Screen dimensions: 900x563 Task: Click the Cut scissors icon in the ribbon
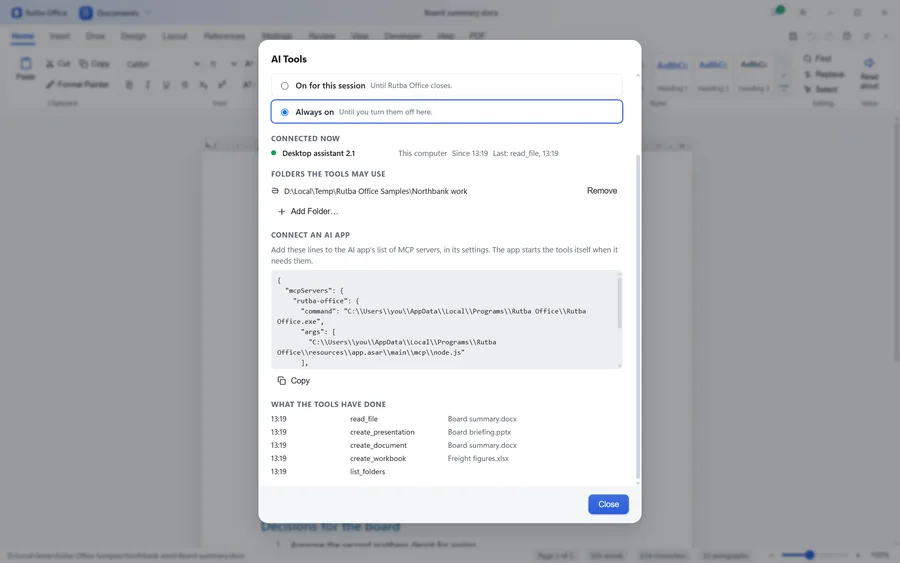coord(50,64)
